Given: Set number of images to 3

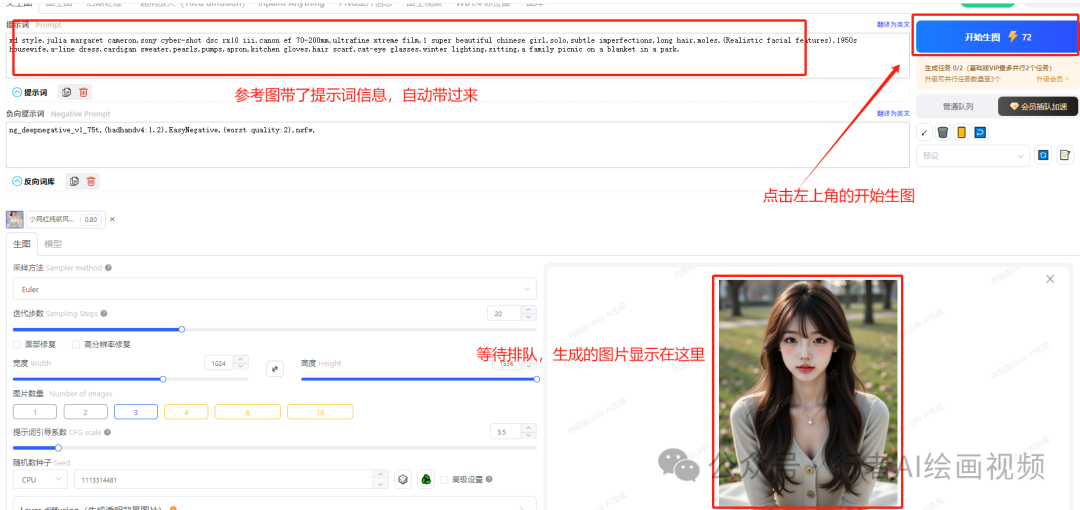Looking at the screenshot, I should (136, 411).
